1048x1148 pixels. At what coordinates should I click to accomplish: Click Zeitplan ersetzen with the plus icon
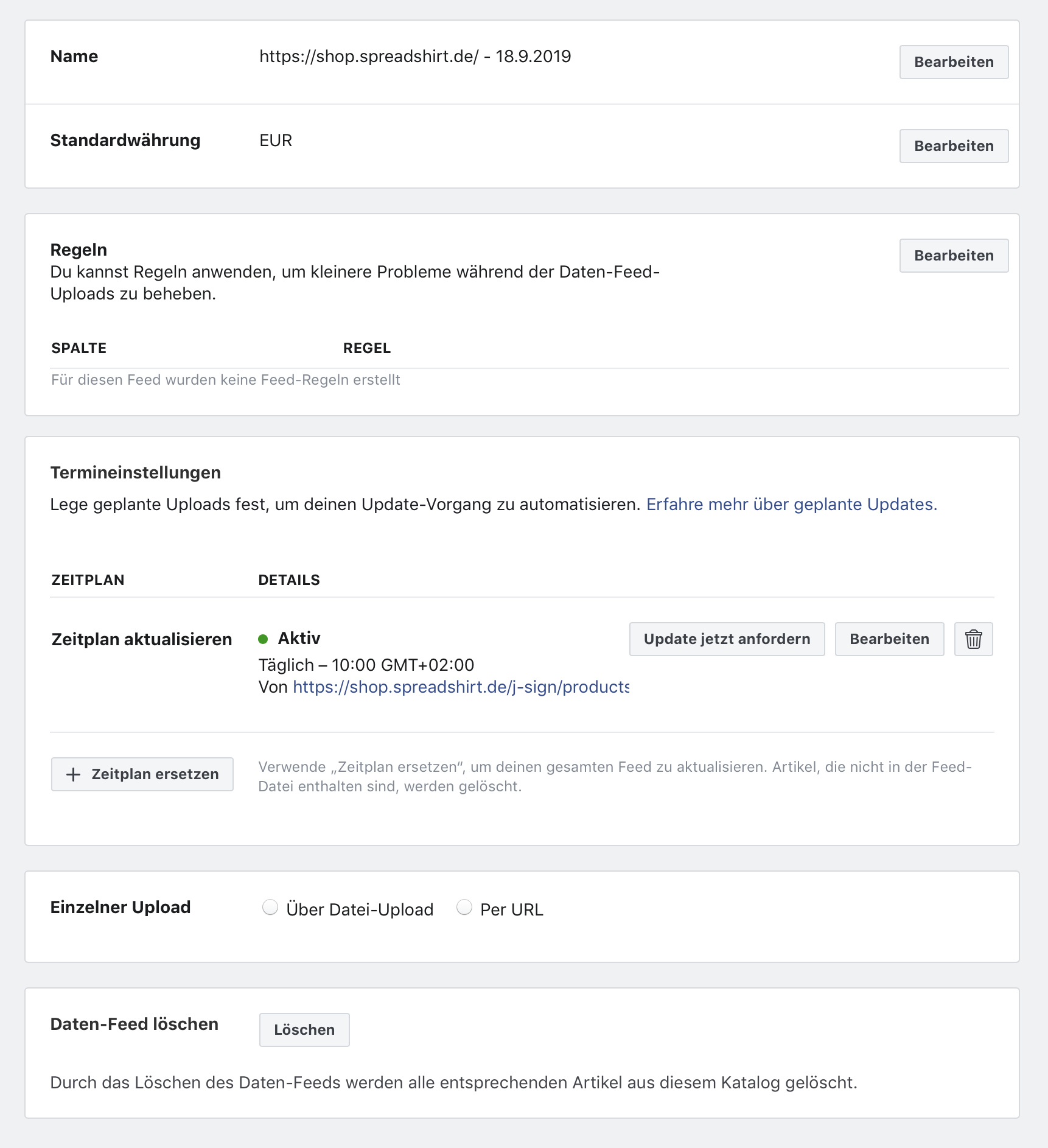(142, 774)
